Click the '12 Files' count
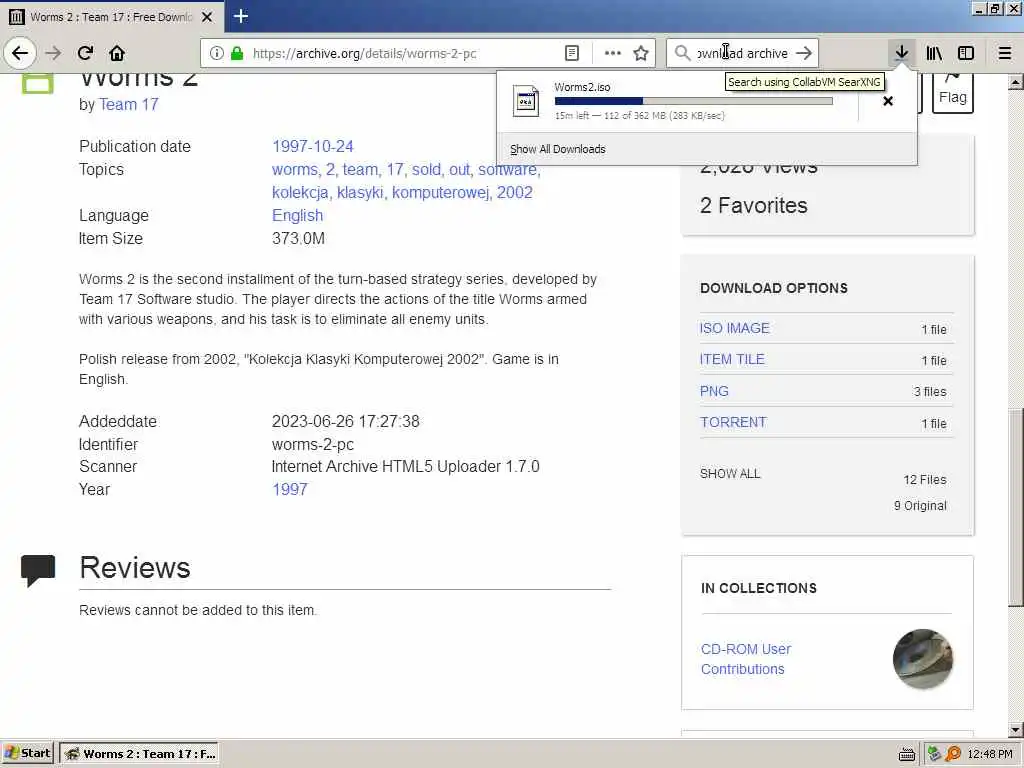 tap(925, 479)
